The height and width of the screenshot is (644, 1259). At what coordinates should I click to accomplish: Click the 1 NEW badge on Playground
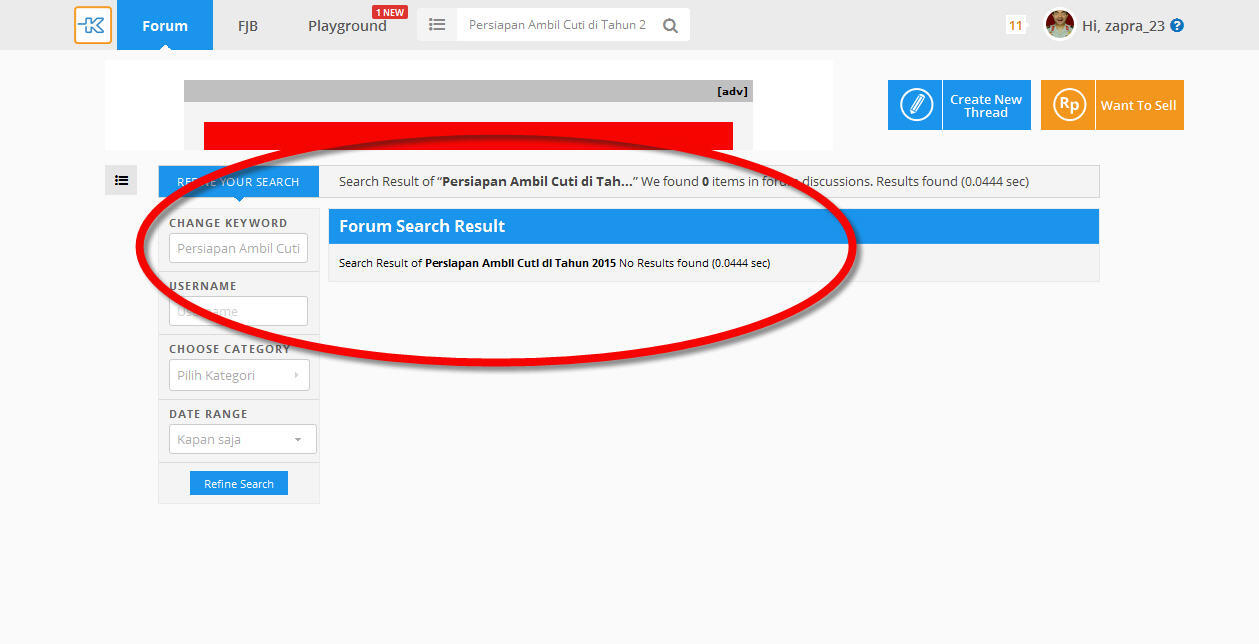click(x=389, y=12)
